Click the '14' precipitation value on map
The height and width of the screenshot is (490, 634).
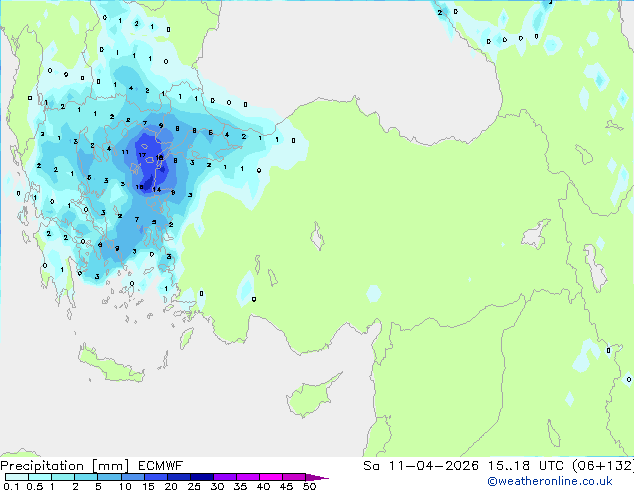click(157, 189)
